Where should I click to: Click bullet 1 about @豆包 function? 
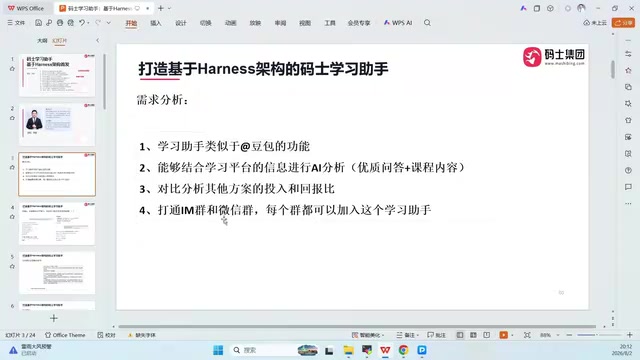[224, 146]
